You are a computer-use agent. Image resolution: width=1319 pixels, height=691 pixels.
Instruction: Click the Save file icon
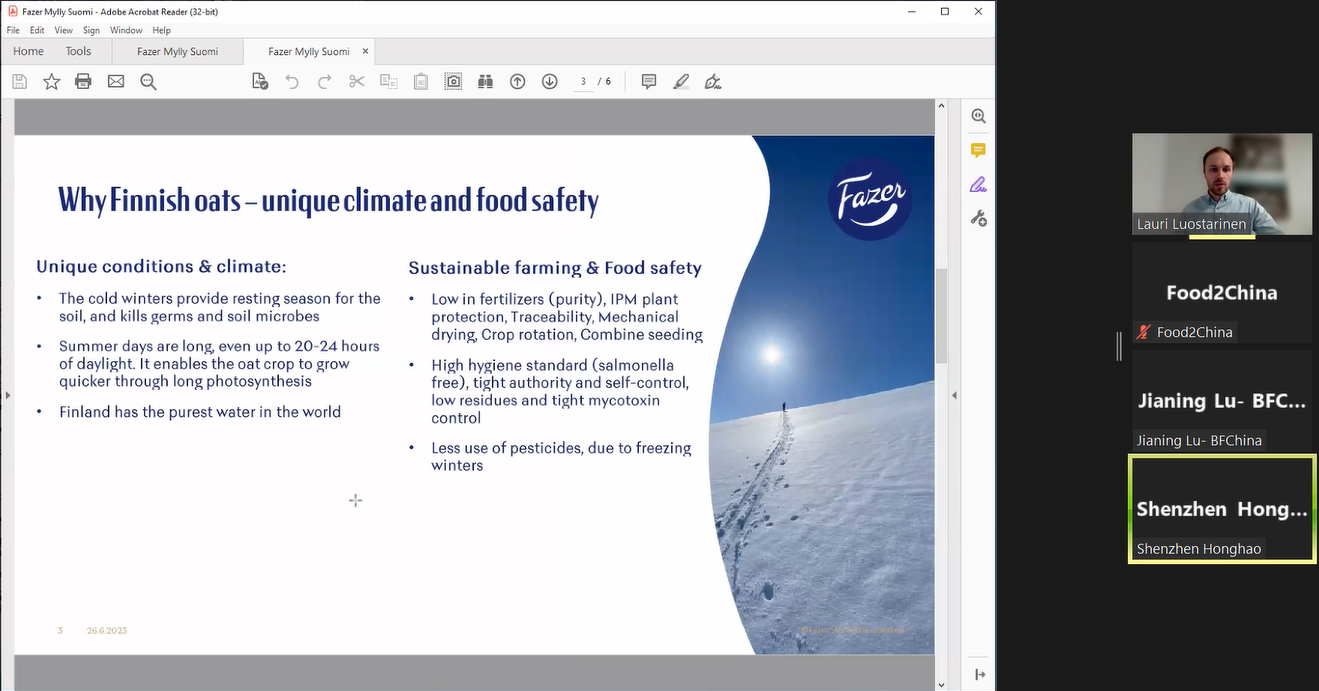pos(20,82)
